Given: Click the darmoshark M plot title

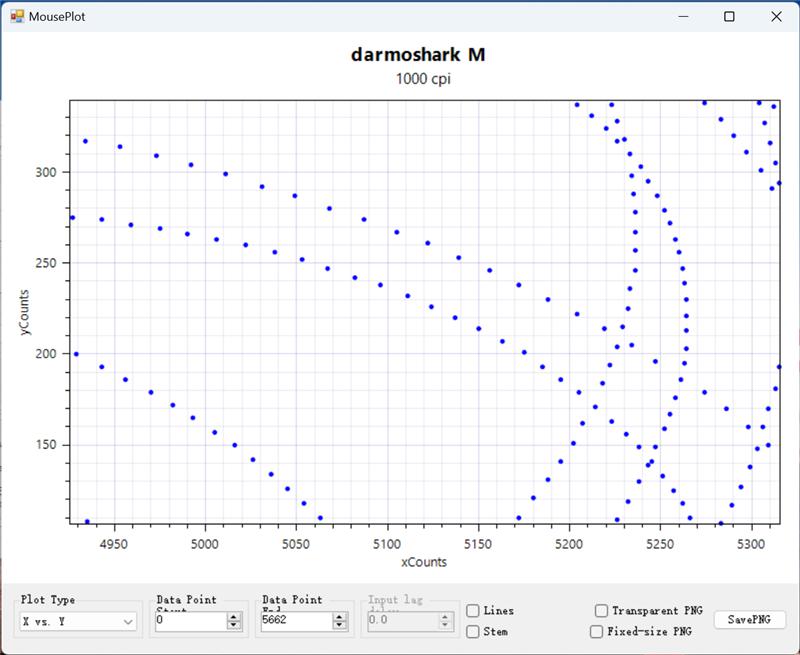Looking at the screenshot, I should click(418, 55).
